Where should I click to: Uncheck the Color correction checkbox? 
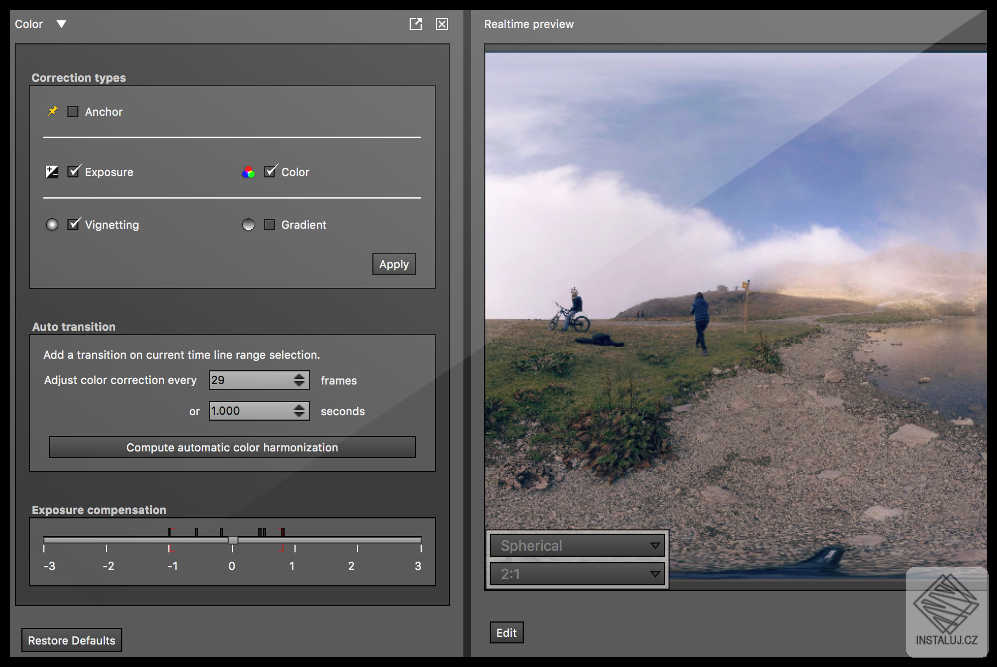(x=270, y=171)
